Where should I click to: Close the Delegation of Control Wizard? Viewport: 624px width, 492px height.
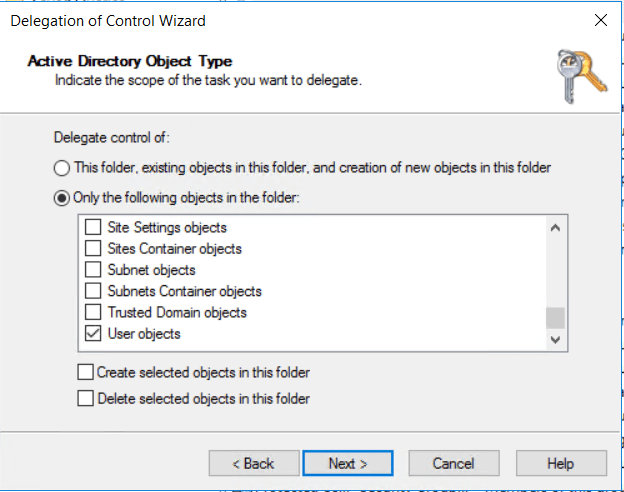coord(600,20)
